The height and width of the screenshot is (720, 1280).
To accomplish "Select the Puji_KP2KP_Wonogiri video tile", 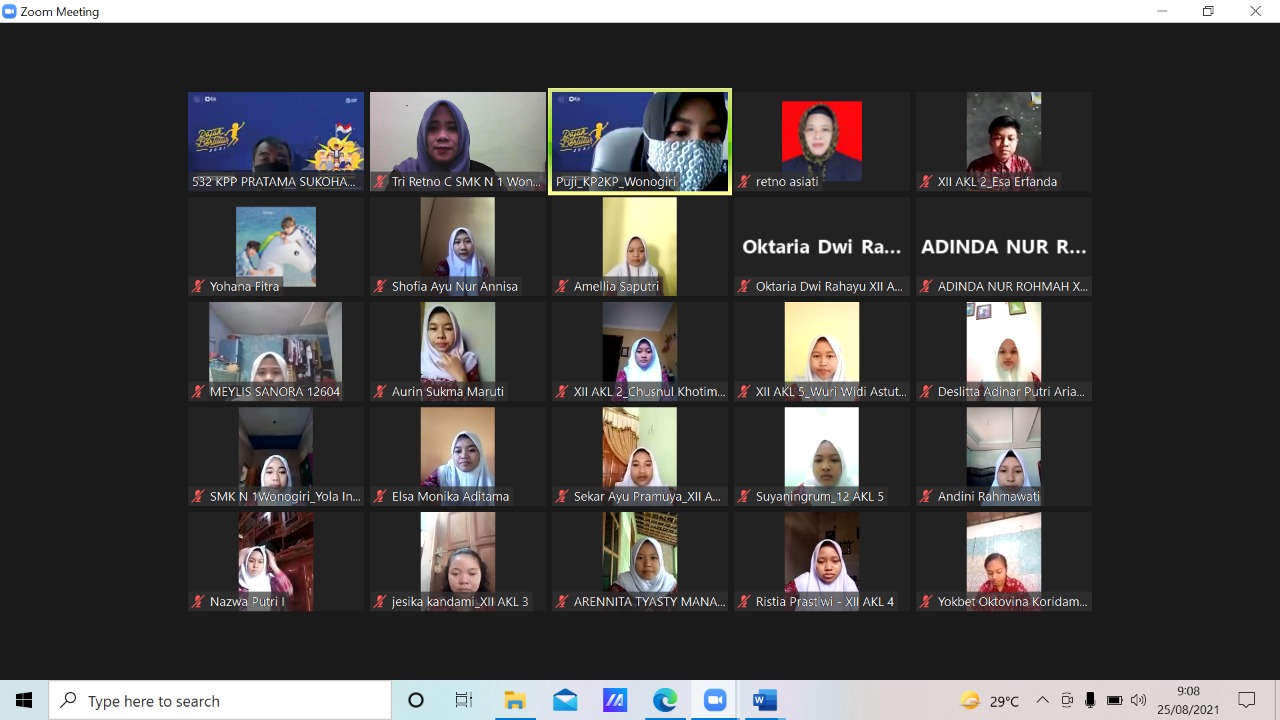I will (x=640, y=140).
